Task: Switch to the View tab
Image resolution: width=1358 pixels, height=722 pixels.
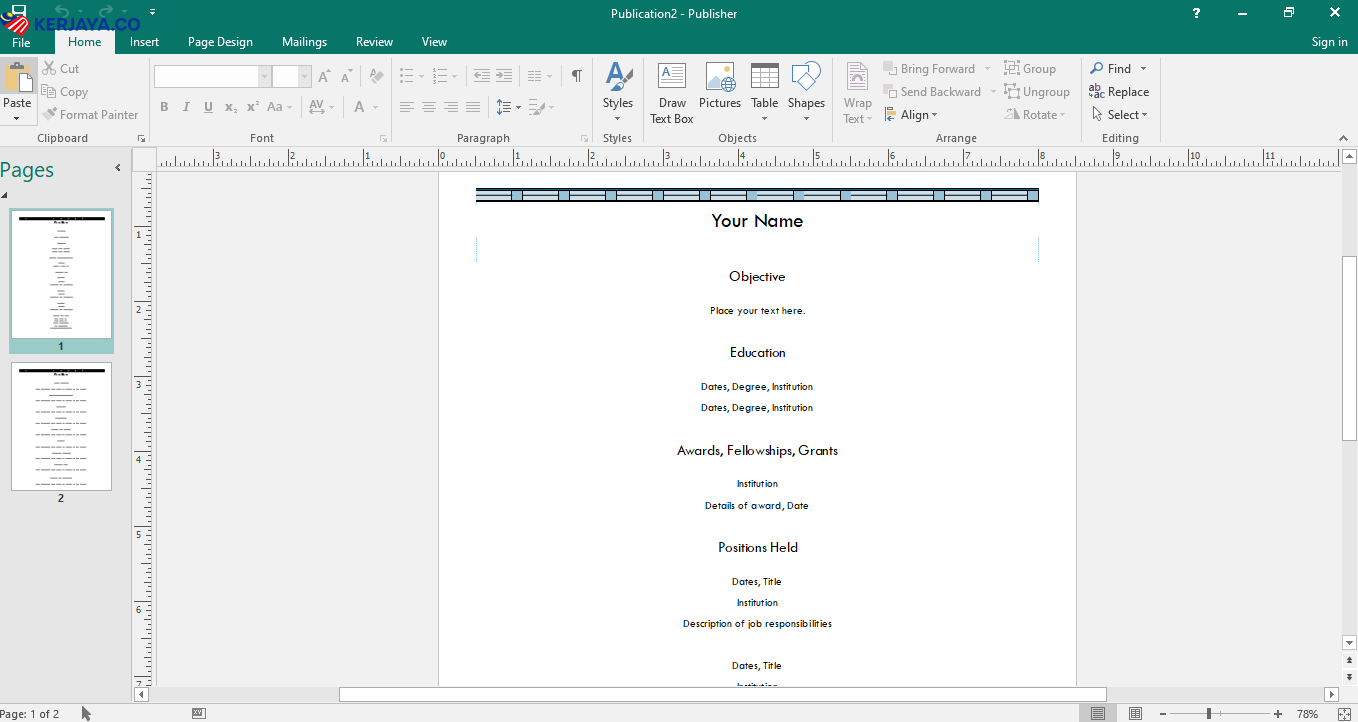Action: click(x=434, y=42)
